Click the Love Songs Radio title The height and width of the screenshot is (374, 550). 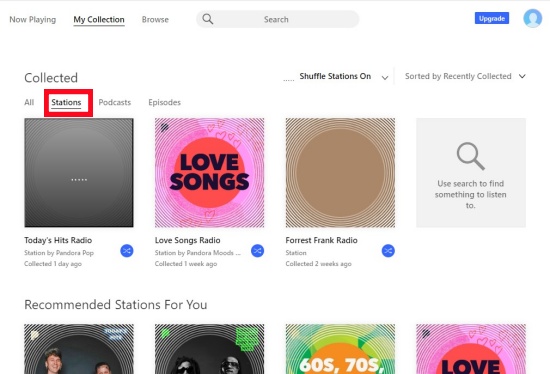[x=188, y=240]
